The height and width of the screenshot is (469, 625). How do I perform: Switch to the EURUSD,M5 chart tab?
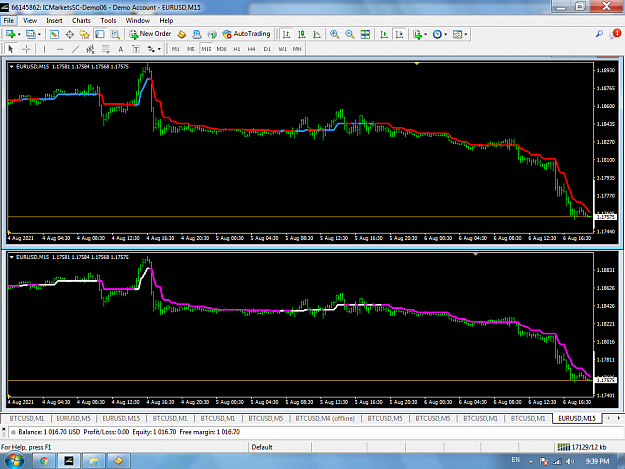[73, 418]
